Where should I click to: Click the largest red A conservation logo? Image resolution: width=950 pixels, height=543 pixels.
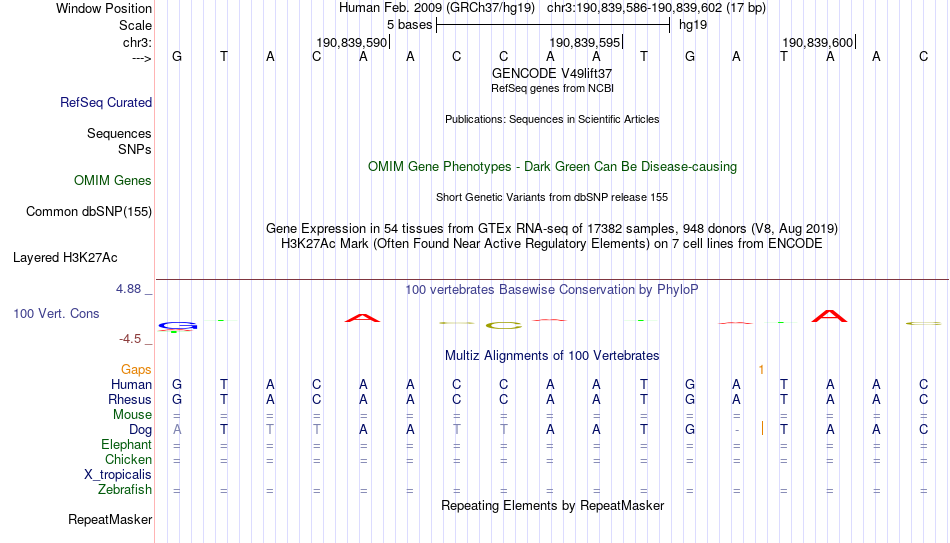pyautogui.click(x=829, y=316)
